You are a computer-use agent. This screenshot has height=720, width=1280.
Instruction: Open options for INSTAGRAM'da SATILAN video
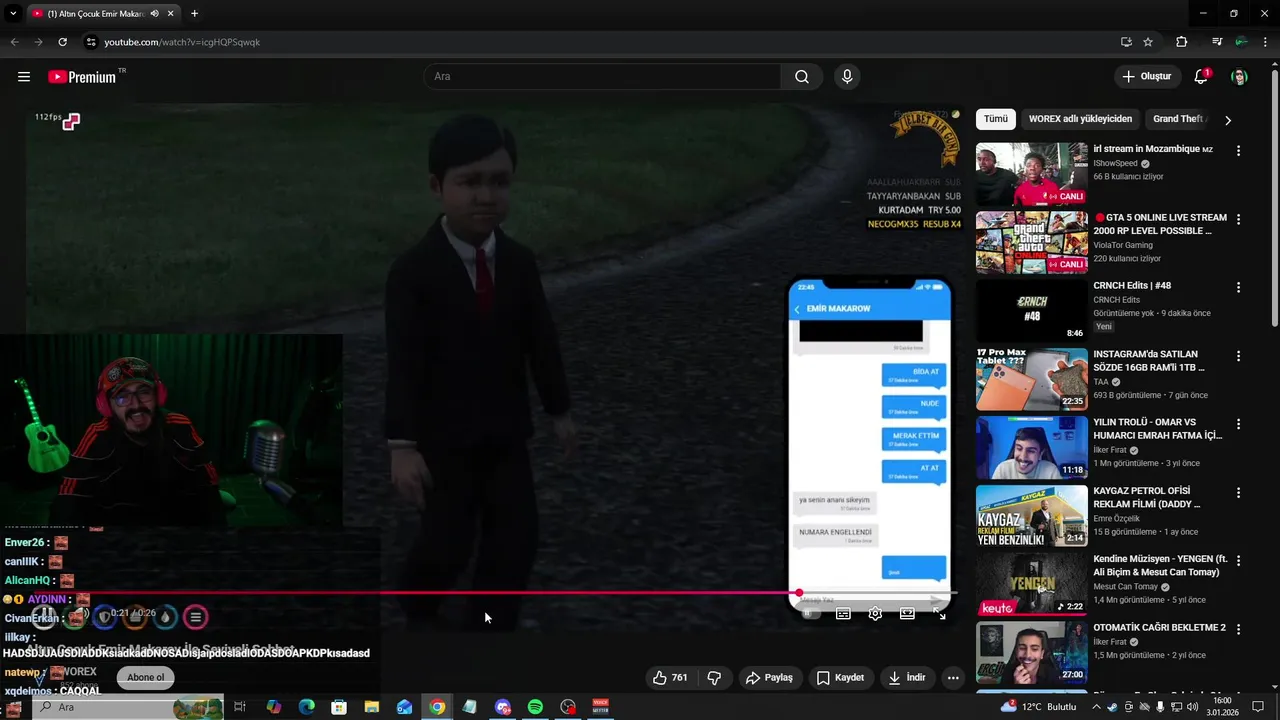click(x=1238, y=356)
